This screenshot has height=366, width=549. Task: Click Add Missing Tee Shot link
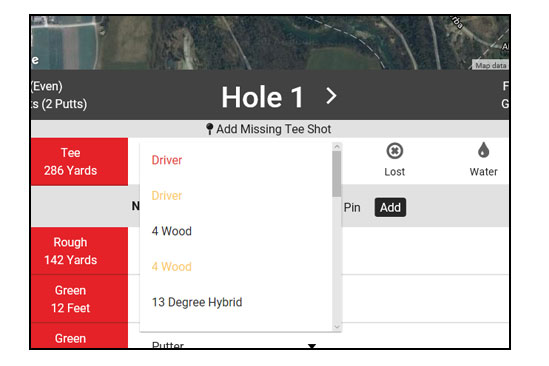point(273,129)
